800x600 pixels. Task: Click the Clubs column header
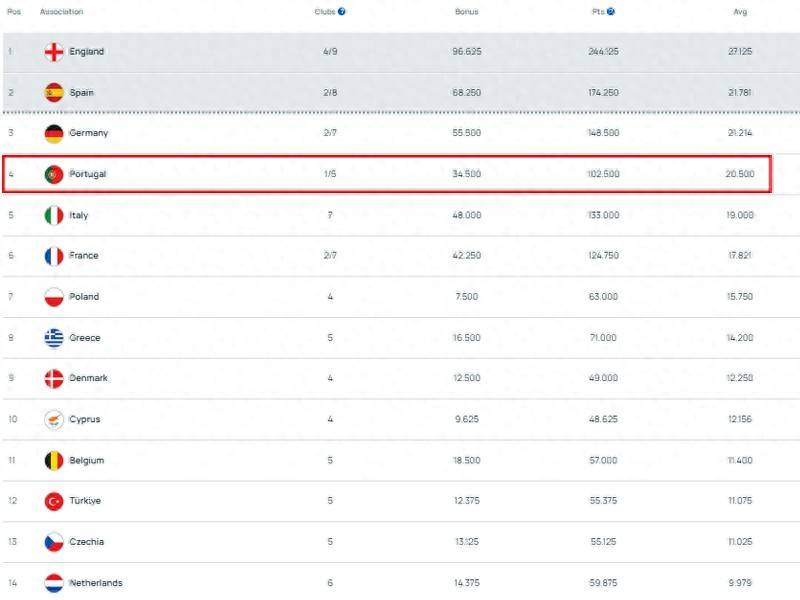tap(325, 11)
